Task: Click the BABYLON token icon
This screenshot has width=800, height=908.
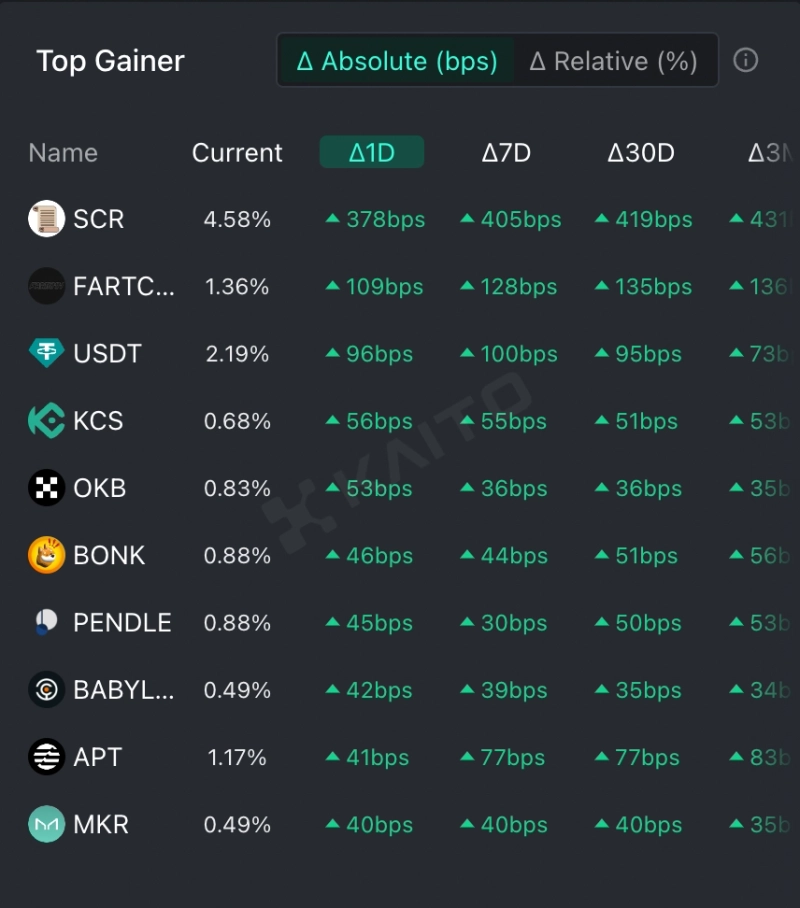Action: coord(46,690)
